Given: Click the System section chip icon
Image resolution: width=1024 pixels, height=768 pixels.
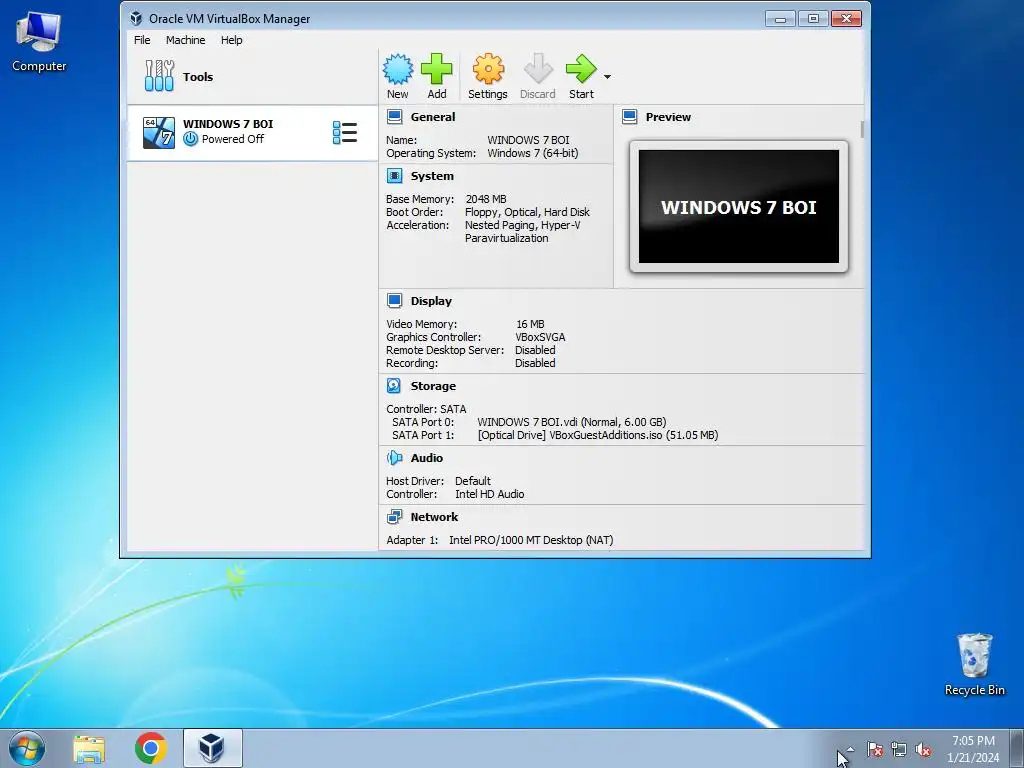Looking at the screenshot, I should [x=394, y=176].
